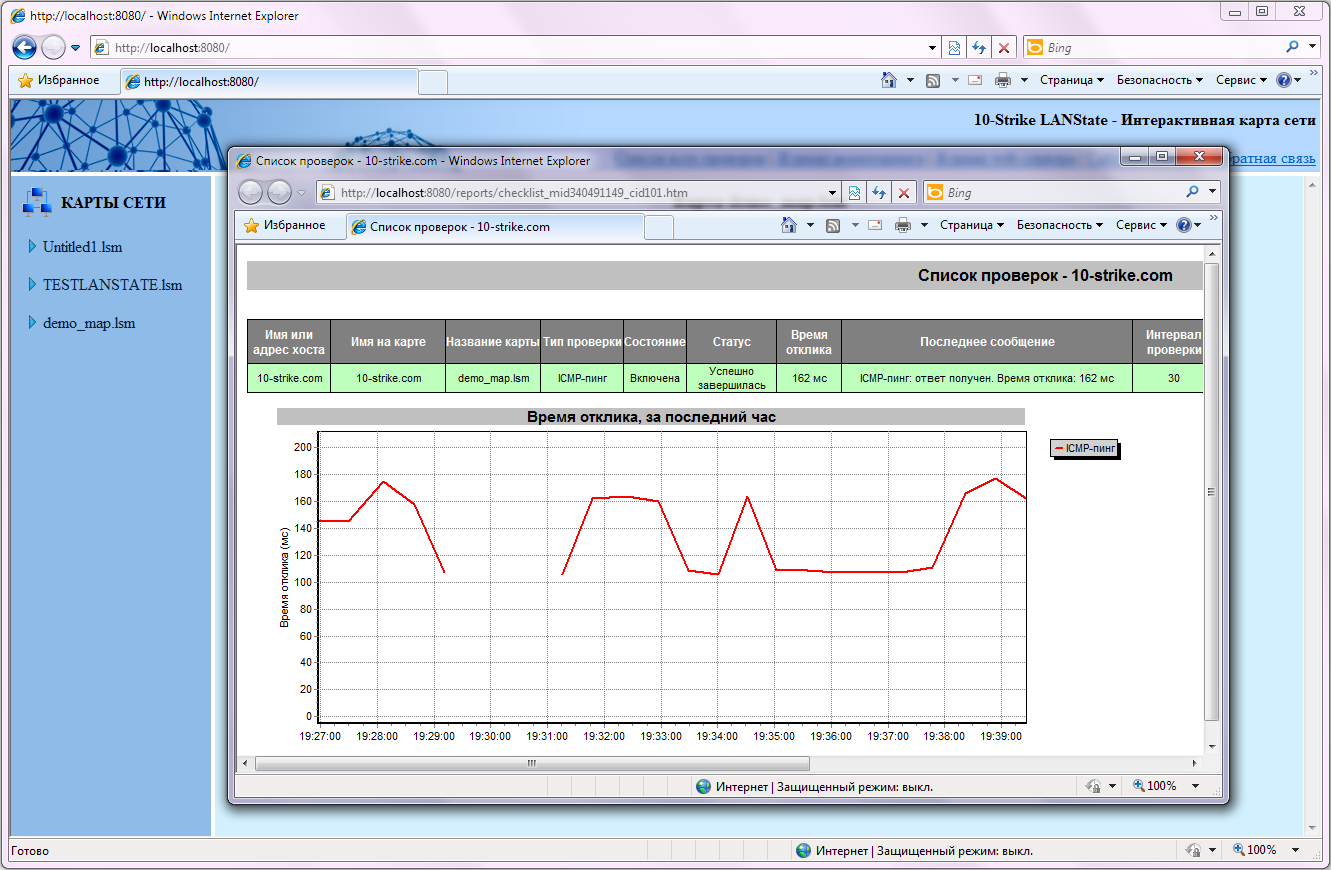Click table cell ICMP-пинг in check type column
Viewport: 1331px width, 870px height.
(582, 378)
